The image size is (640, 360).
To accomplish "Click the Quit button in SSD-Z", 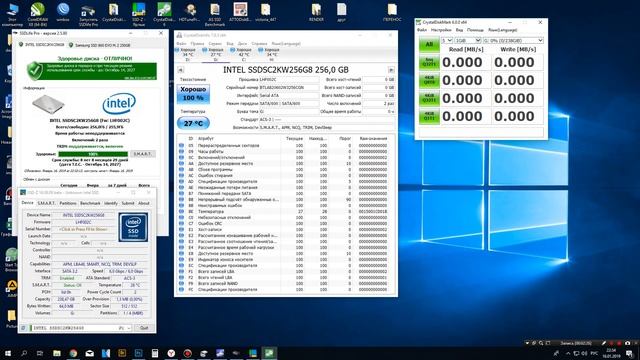I will (x=144, y=328).
